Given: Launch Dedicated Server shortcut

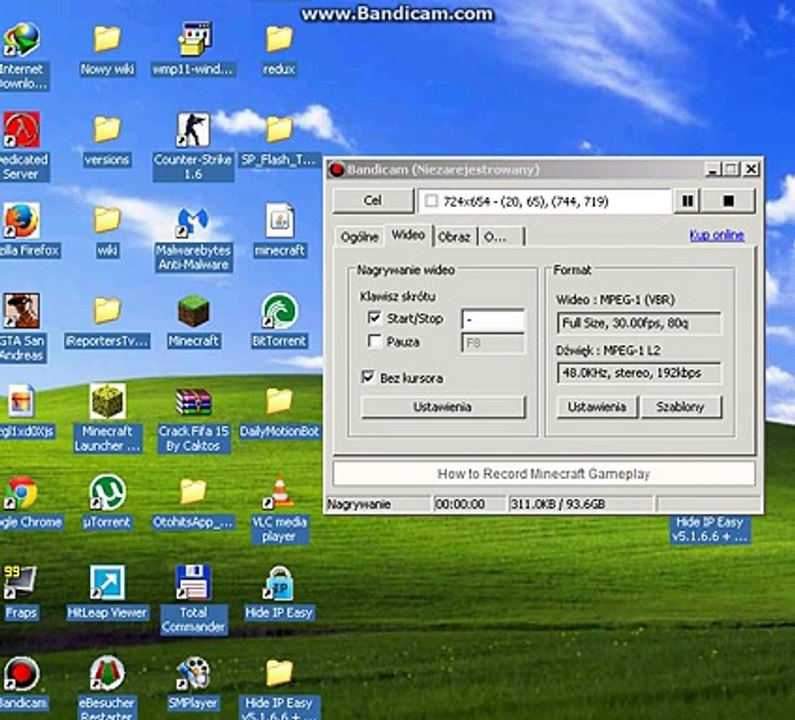Looking at the screenshot, I should pos(22,130).
